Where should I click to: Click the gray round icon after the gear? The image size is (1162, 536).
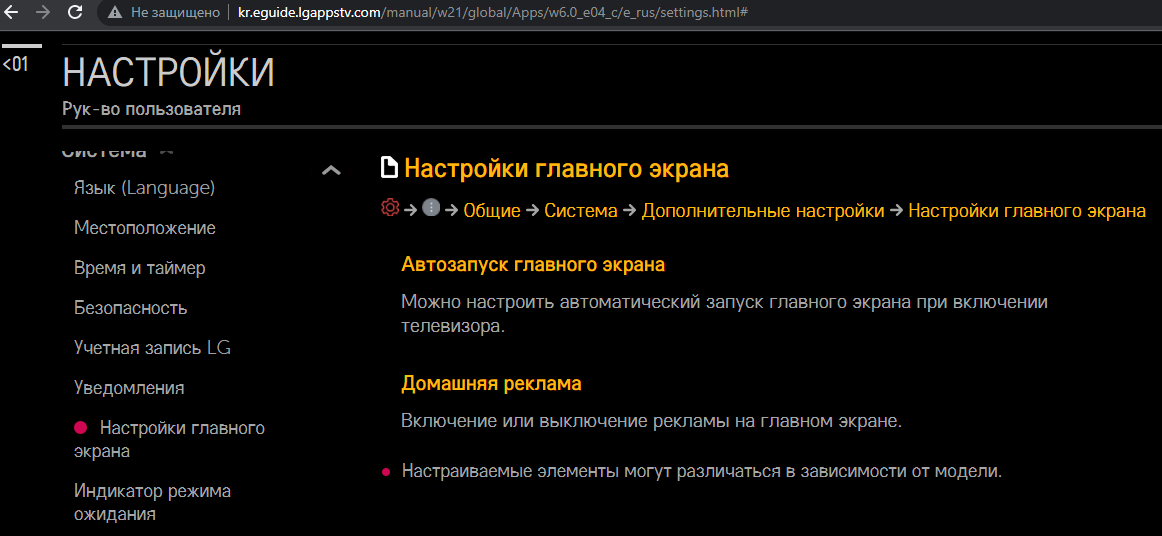[x=431, y=208]
